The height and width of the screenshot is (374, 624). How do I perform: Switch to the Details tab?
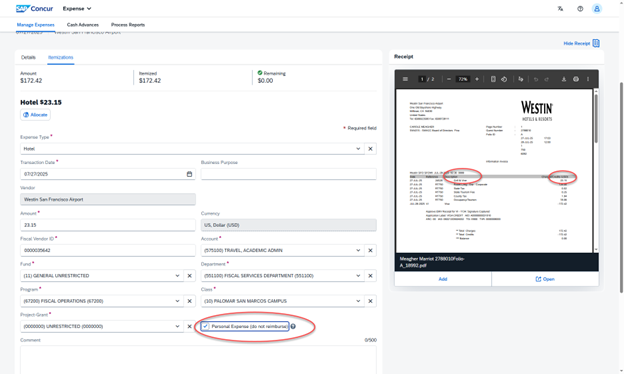[x=28, y=57]
